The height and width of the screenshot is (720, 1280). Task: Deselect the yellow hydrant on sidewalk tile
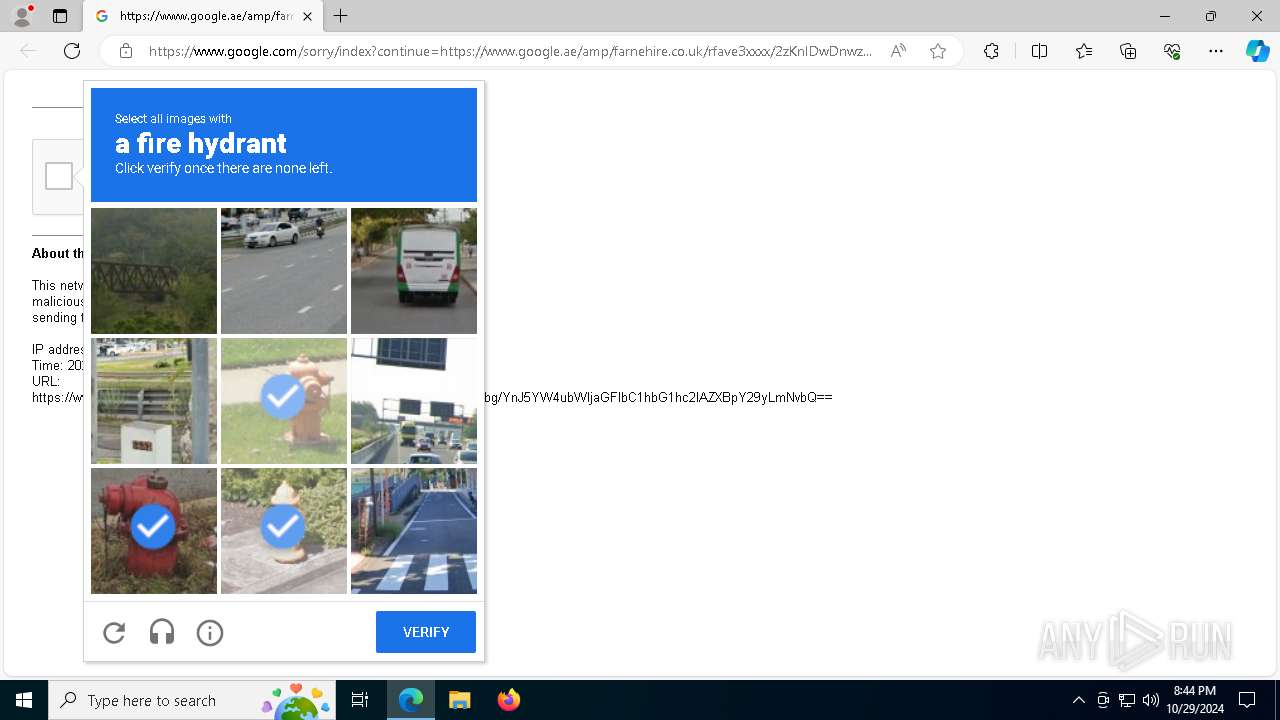284,531
